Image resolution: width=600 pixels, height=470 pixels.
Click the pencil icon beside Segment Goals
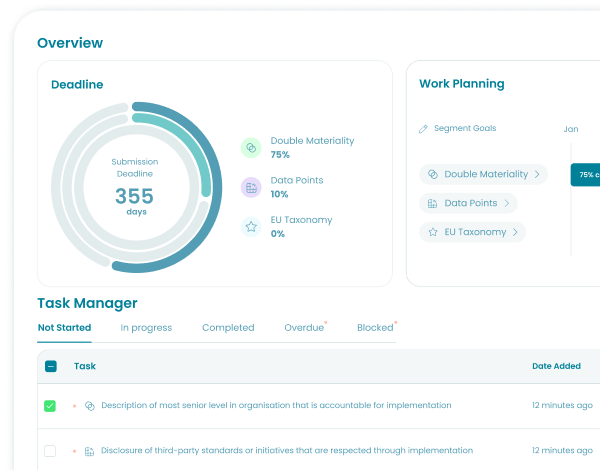point(423,129)
